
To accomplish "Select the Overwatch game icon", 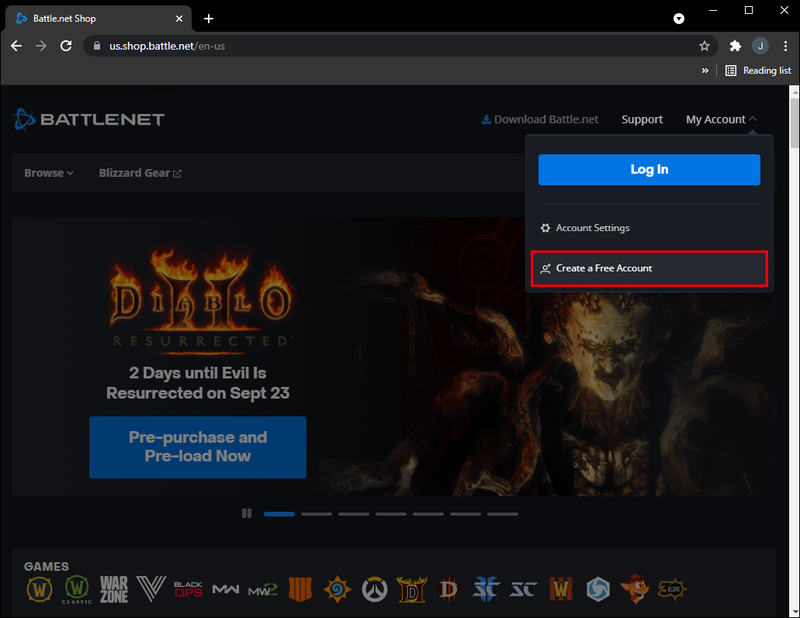I will point(374,589).
